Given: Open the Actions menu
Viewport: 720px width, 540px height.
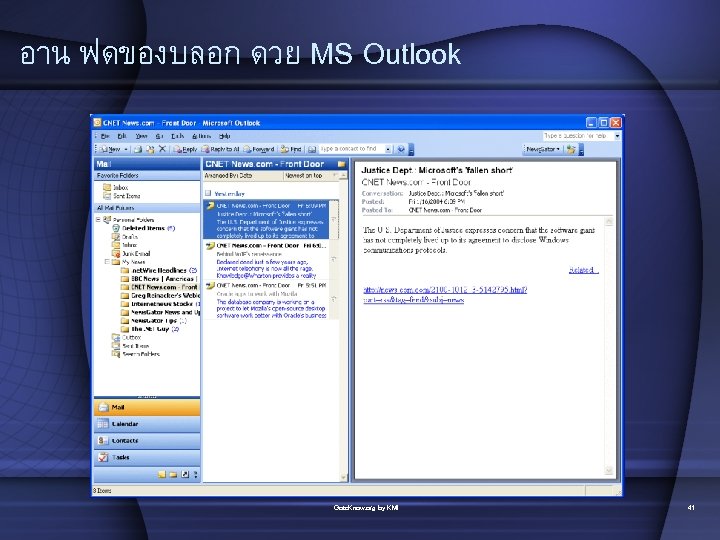Looking at the screenshot, I should (201, 136).
